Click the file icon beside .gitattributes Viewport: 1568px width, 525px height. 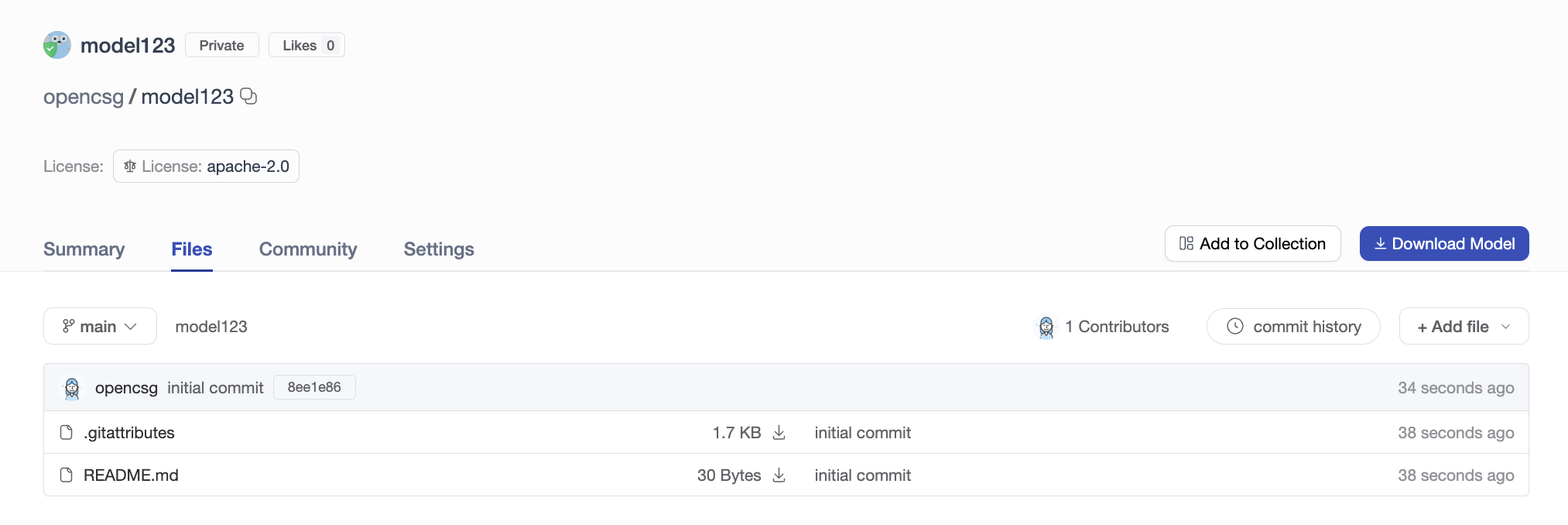click(67, 432)
